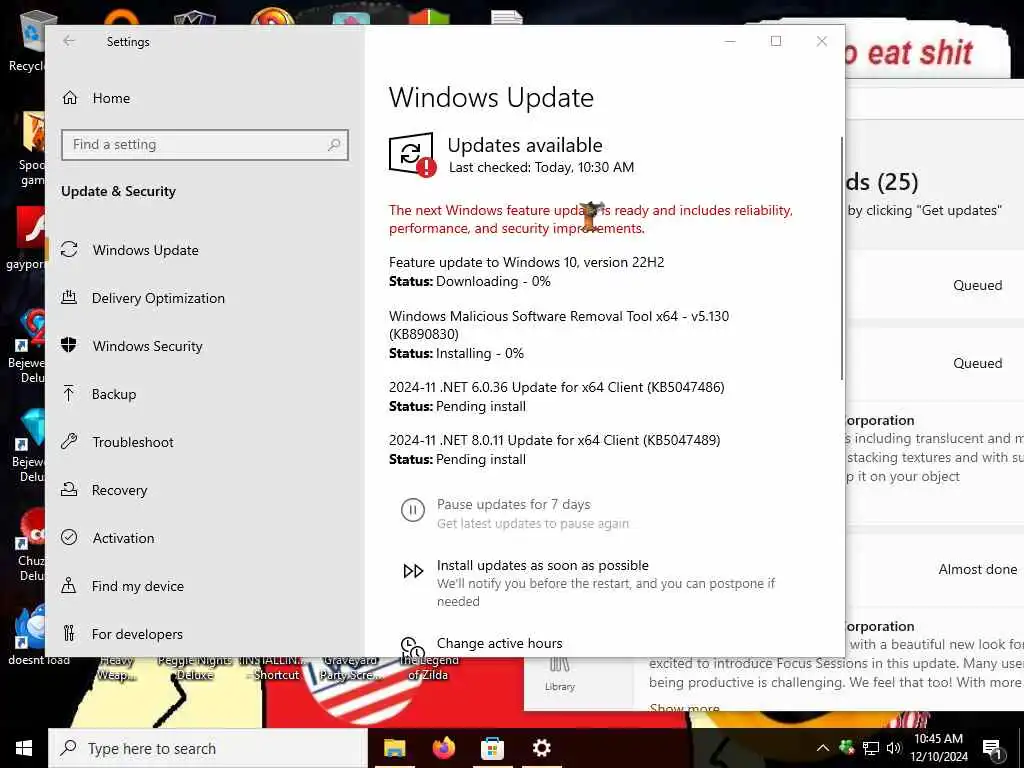This screenshot has width=1024, height=768.
Task: Open Microsoft Store from taskbar
Action: point(492,748)
